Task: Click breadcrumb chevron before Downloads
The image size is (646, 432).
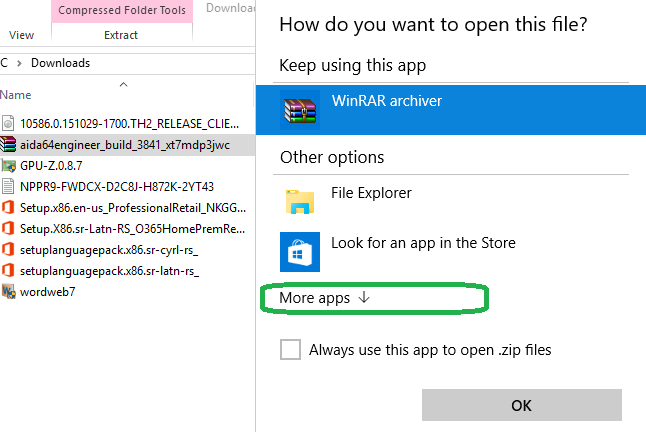Action: [19, 63]
